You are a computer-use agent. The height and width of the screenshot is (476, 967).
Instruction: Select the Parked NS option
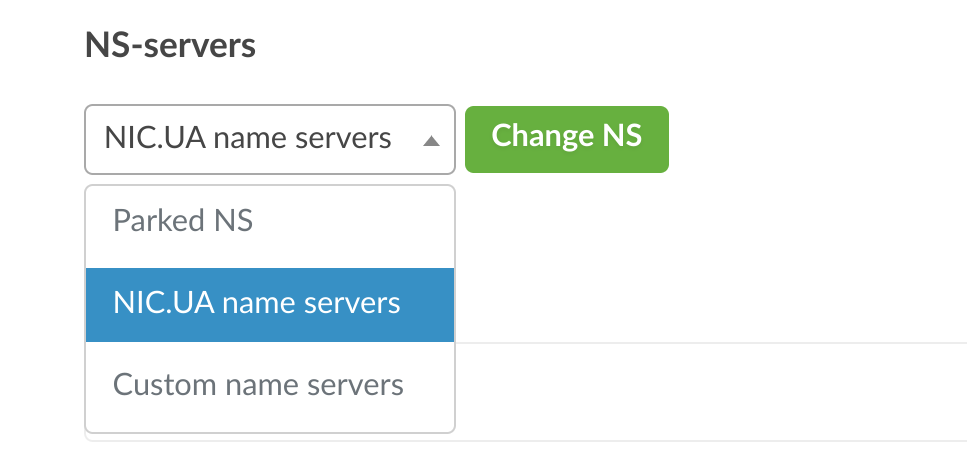pos(270,221)
